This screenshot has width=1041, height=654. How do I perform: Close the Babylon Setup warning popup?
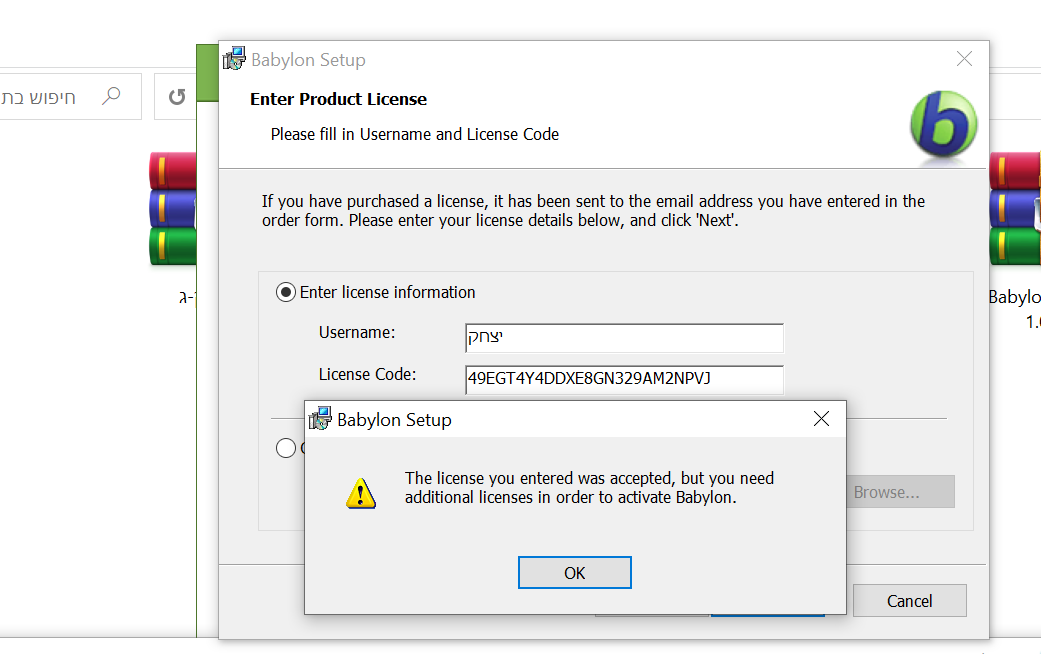(x=821, y=419)
